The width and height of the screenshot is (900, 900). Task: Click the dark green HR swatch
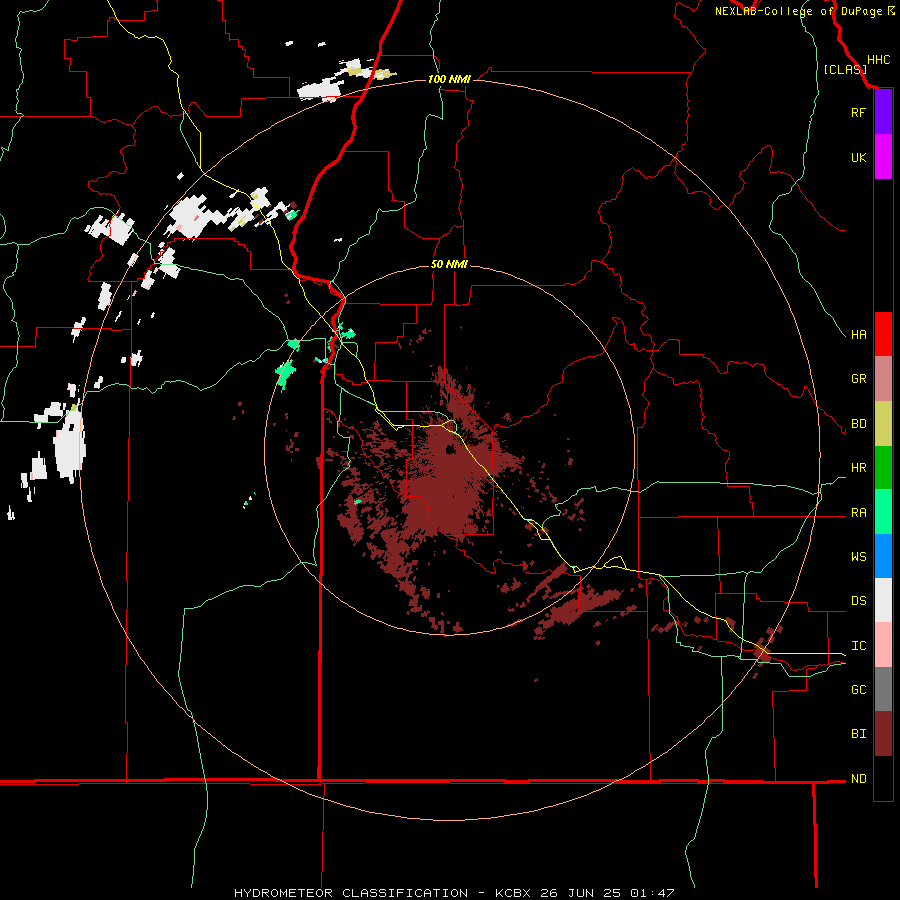(x=883, y=468)
